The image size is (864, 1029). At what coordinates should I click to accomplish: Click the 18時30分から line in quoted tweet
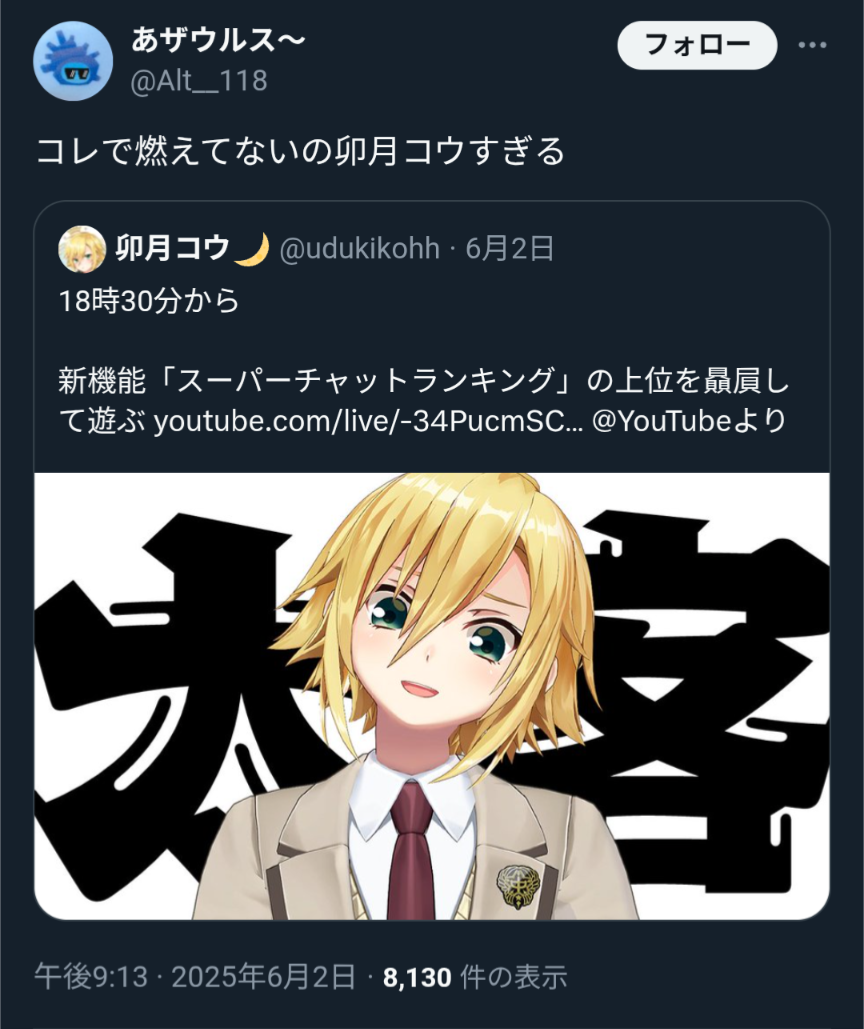[149, 301]
